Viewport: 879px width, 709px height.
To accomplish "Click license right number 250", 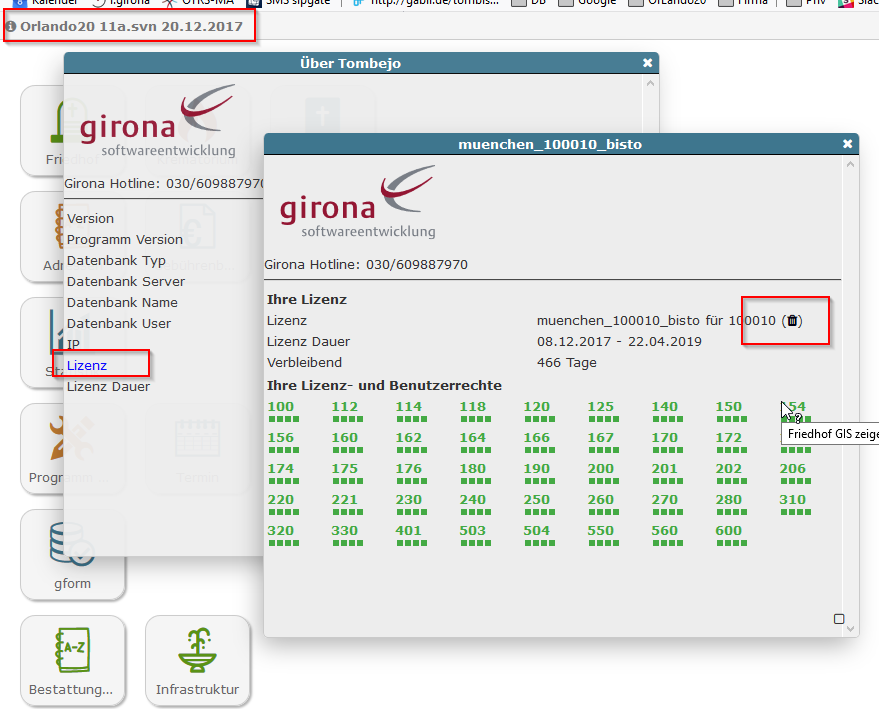I will coord(536,499).
